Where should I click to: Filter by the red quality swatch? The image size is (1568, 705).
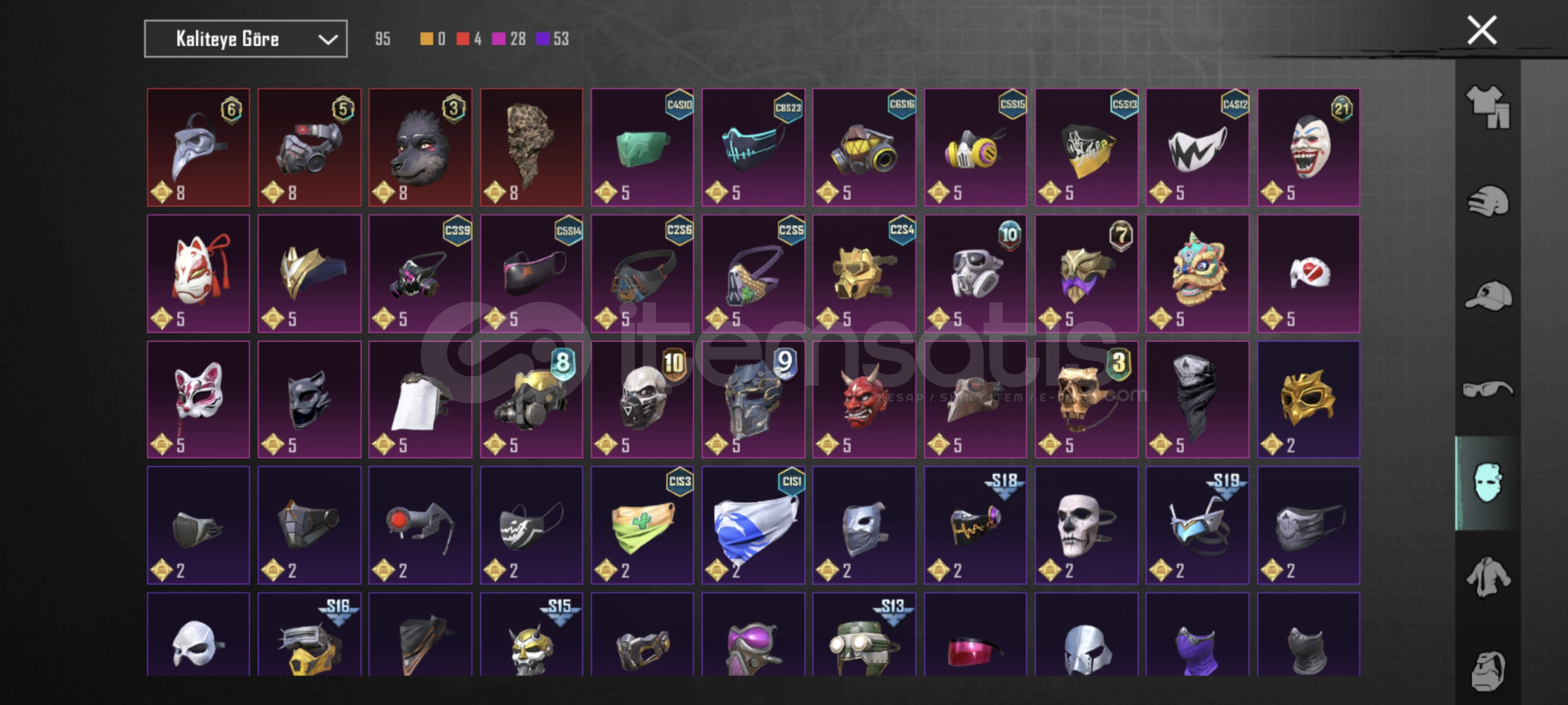462,39
